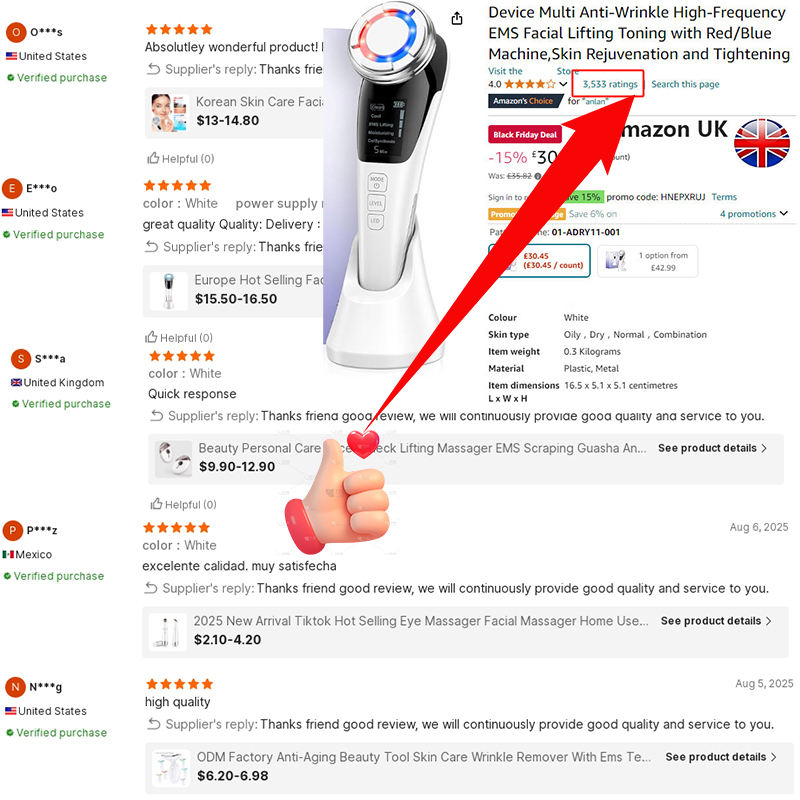Click the UK flag icon beside Amazon UK

point(762,143)
